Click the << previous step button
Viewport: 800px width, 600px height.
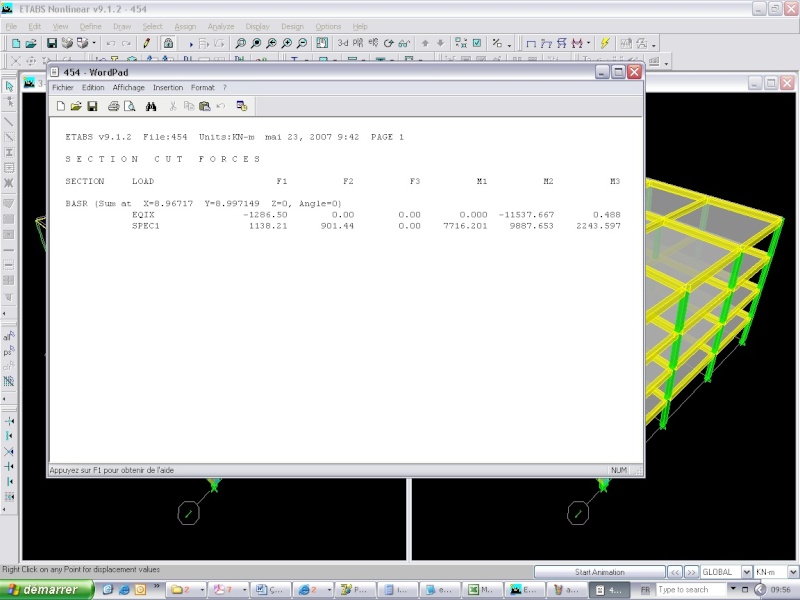click(674, 572)
